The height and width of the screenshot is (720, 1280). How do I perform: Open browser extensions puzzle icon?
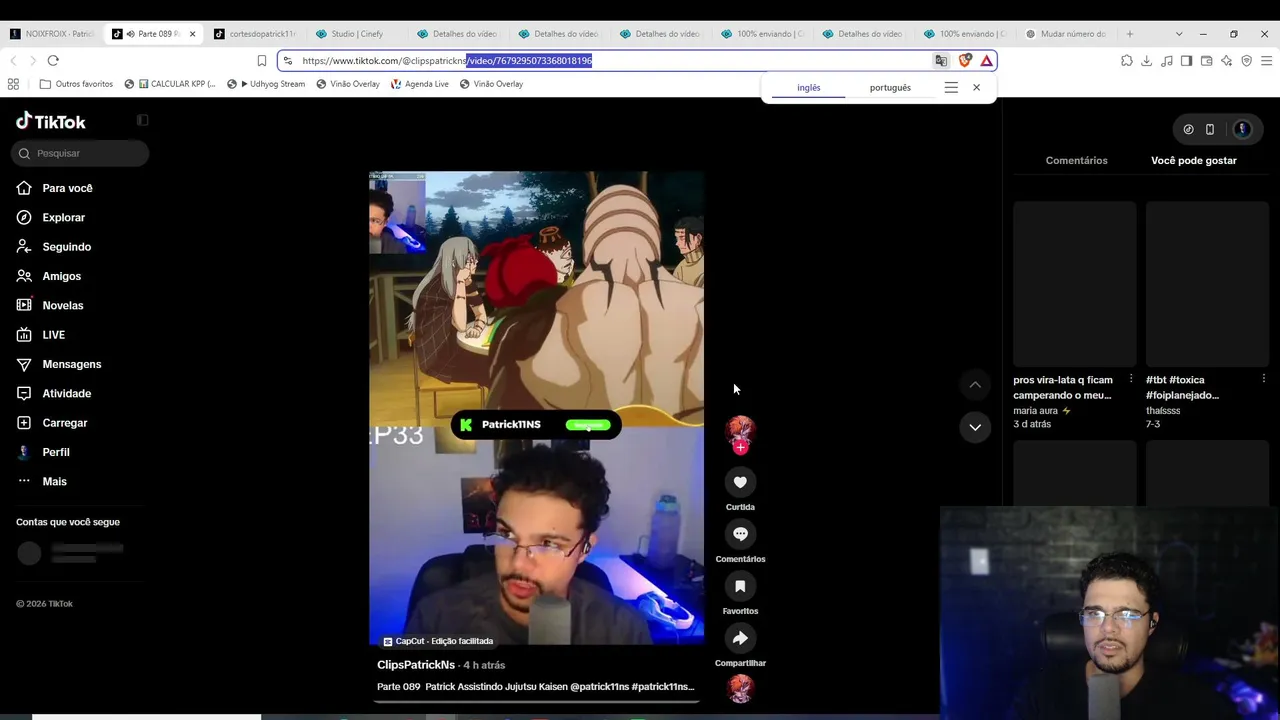[x=1127, y=61]
